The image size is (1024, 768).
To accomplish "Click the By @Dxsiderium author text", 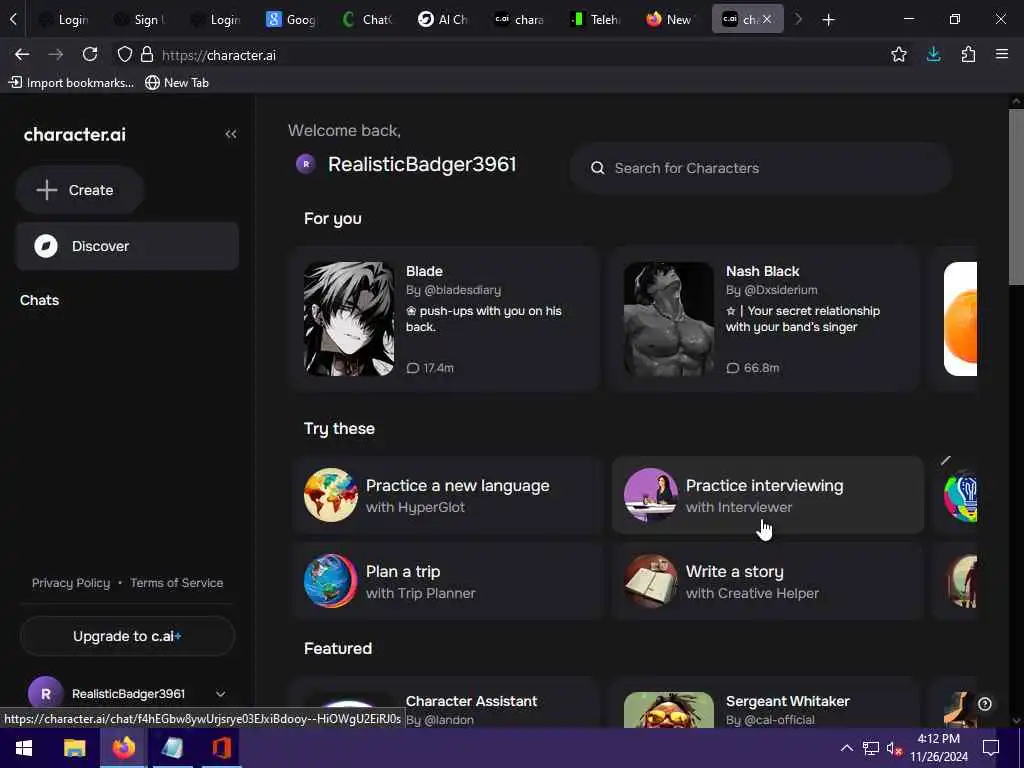I will click(771, 290).
